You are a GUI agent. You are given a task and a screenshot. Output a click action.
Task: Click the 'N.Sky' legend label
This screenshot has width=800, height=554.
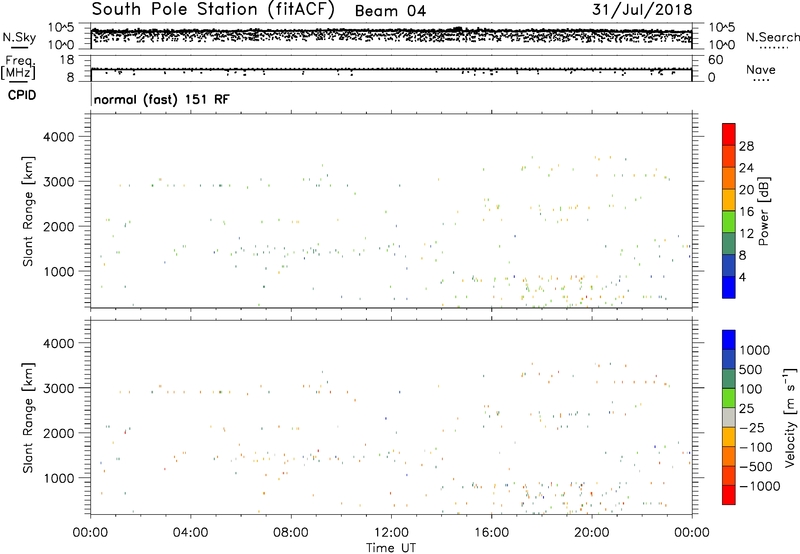[x=19, y=37]
